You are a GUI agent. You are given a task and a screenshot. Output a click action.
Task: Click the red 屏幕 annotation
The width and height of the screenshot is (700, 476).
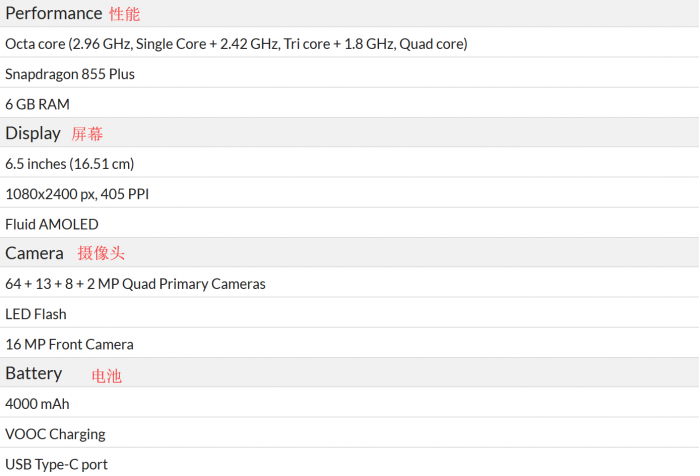click(x=87, y=134)
